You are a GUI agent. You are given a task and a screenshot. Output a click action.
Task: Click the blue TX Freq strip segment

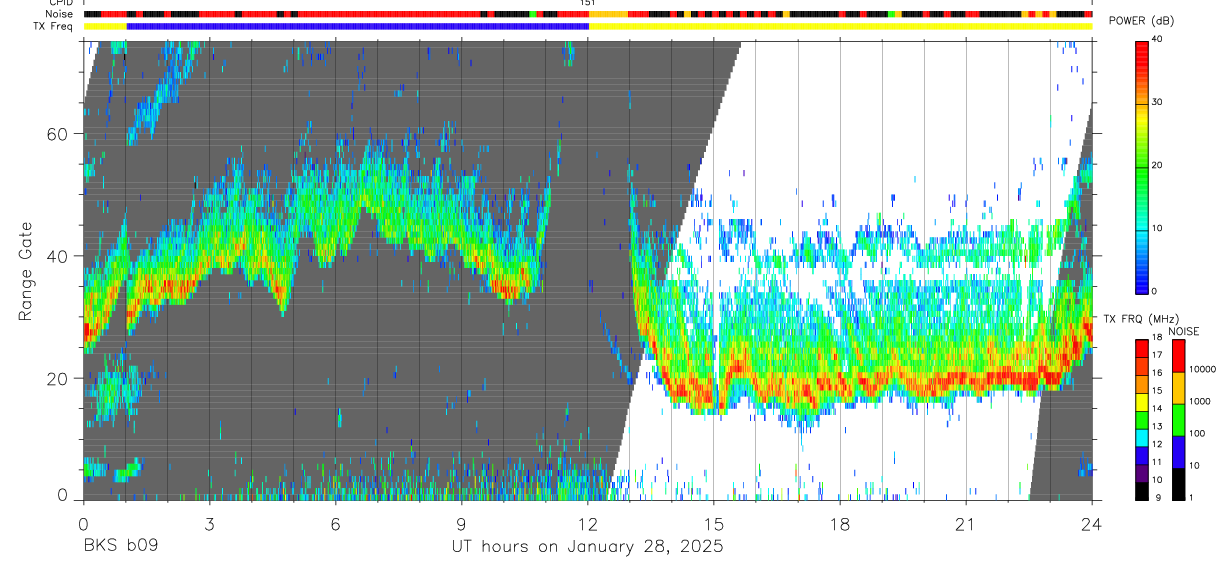(x=358, y=26)
